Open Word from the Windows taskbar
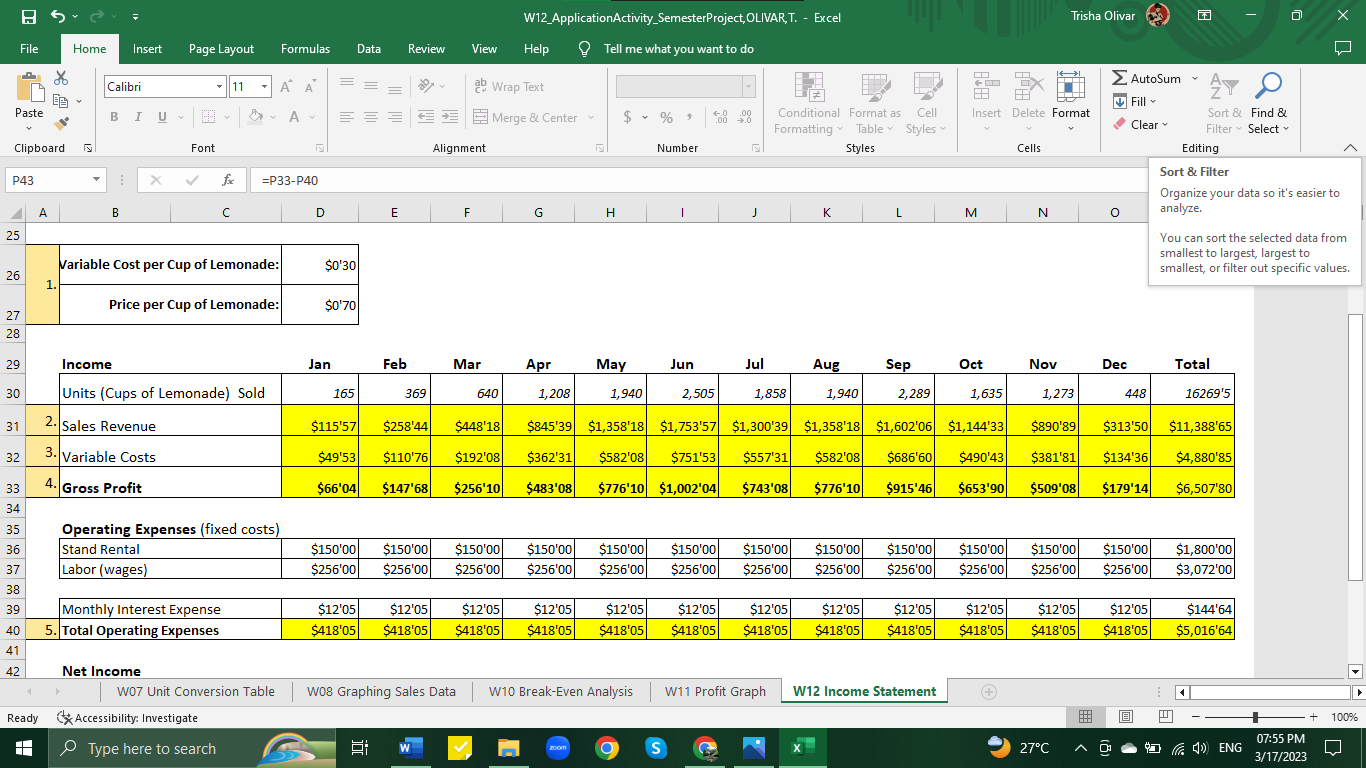The width and height of the screenshot is (1366, 768). click(x=410, y=748)
